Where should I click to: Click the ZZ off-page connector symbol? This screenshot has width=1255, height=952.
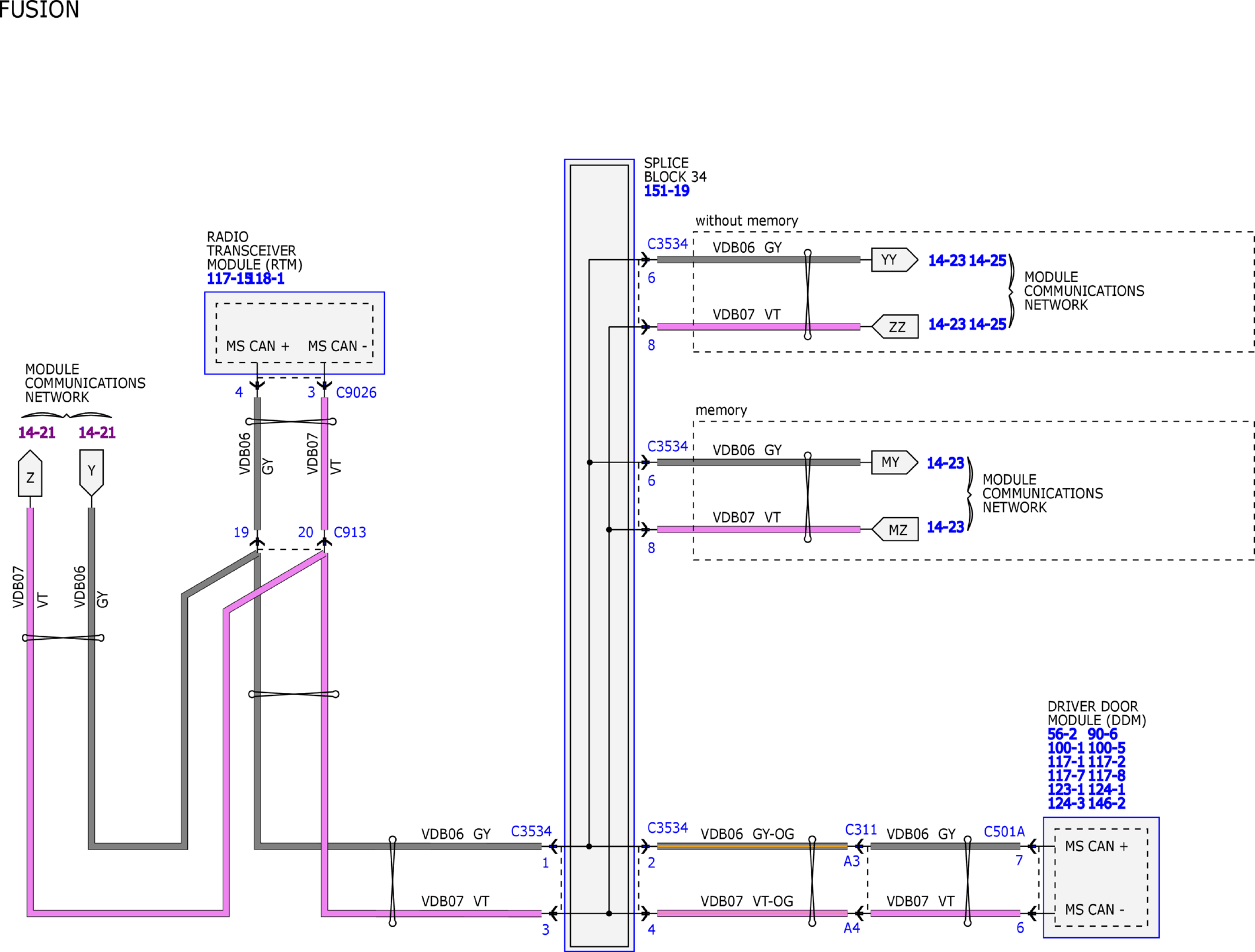[895, 327]
